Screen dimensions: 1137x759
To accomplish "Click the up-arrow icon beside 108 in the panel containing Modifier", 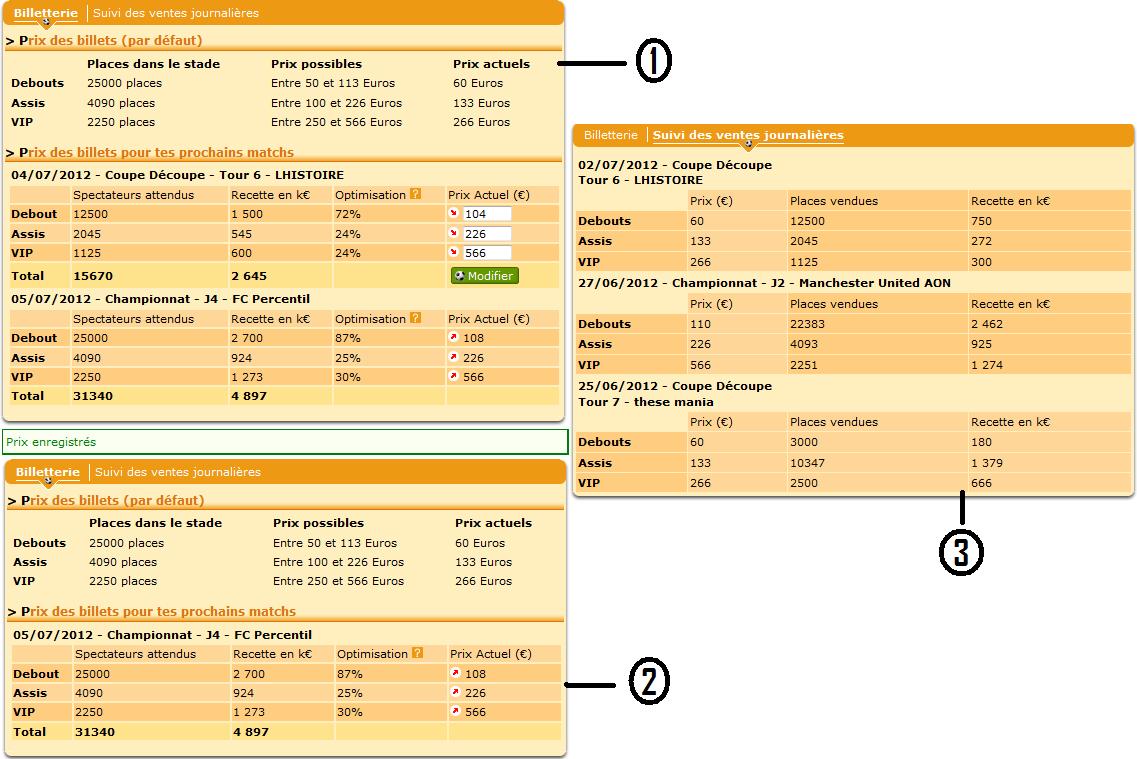I will (x=454, y=337).
